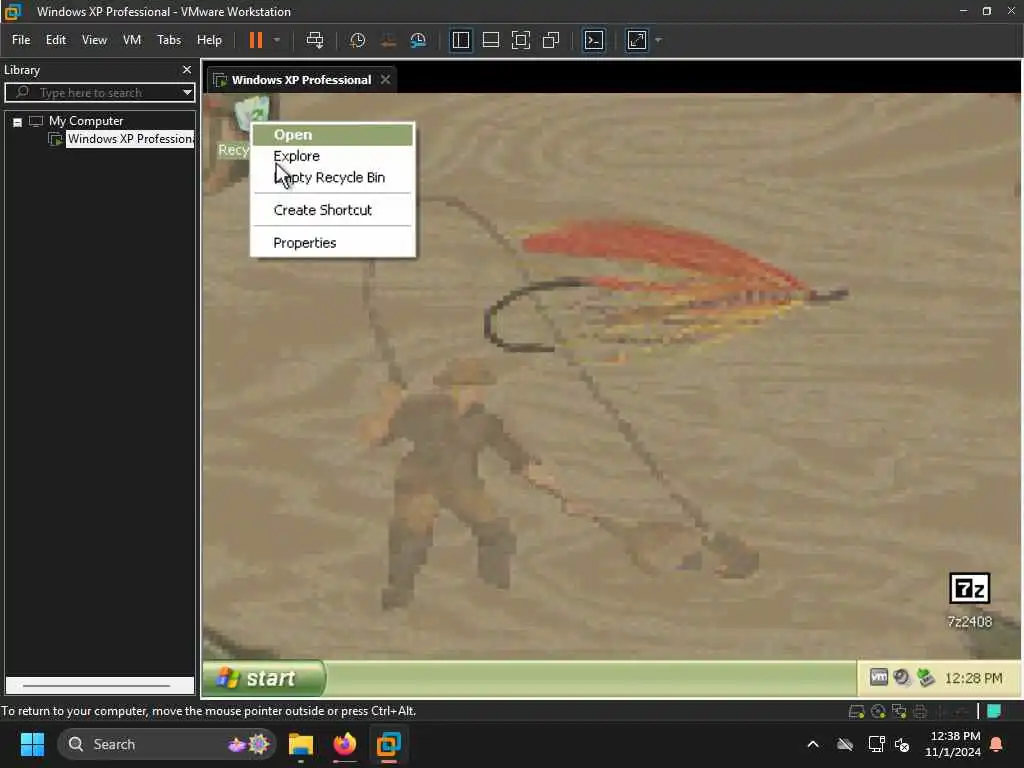The image size is (1024, 768).
Task: Click the hard disk status bar icon
Action: (x=856, y=711)
